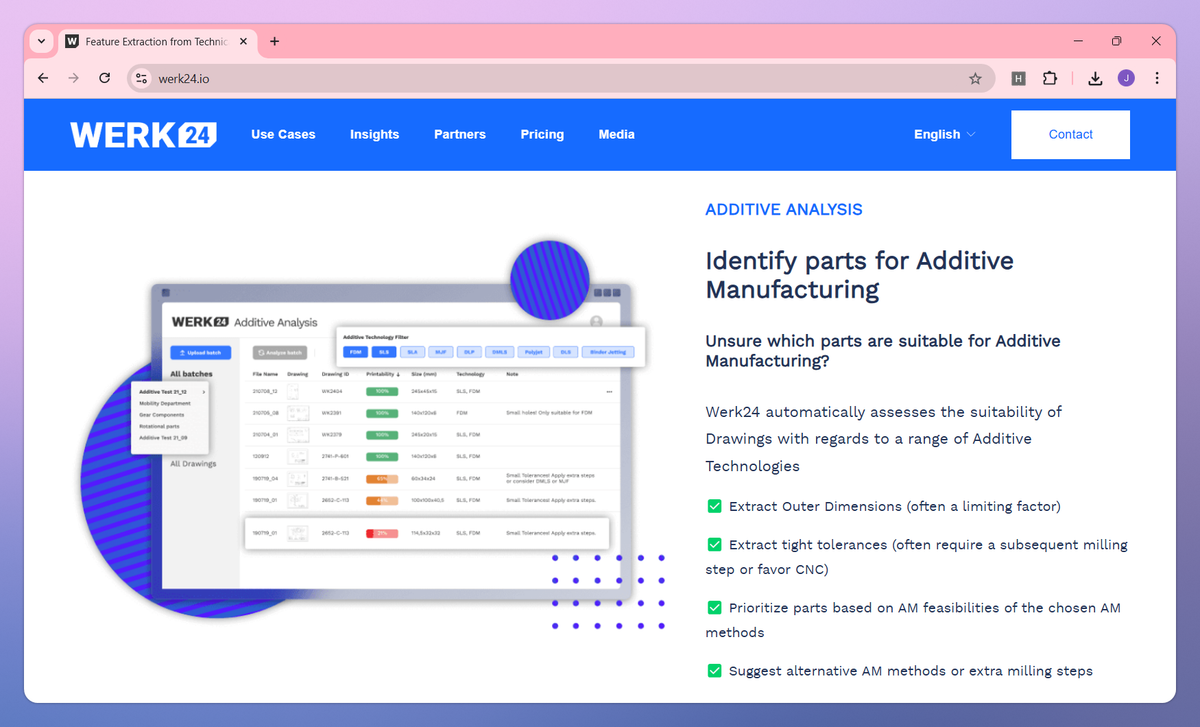Open the Partners menu
The image size is (1200, 727).
pos(460,134)
